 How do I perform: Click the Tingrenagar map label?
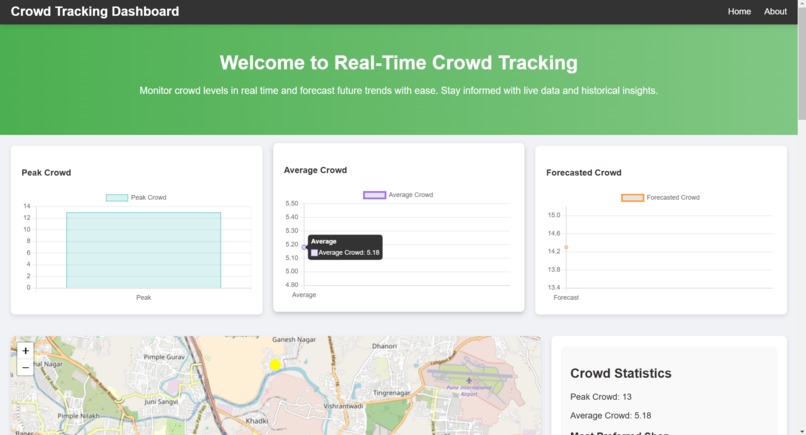coord(392,393)
